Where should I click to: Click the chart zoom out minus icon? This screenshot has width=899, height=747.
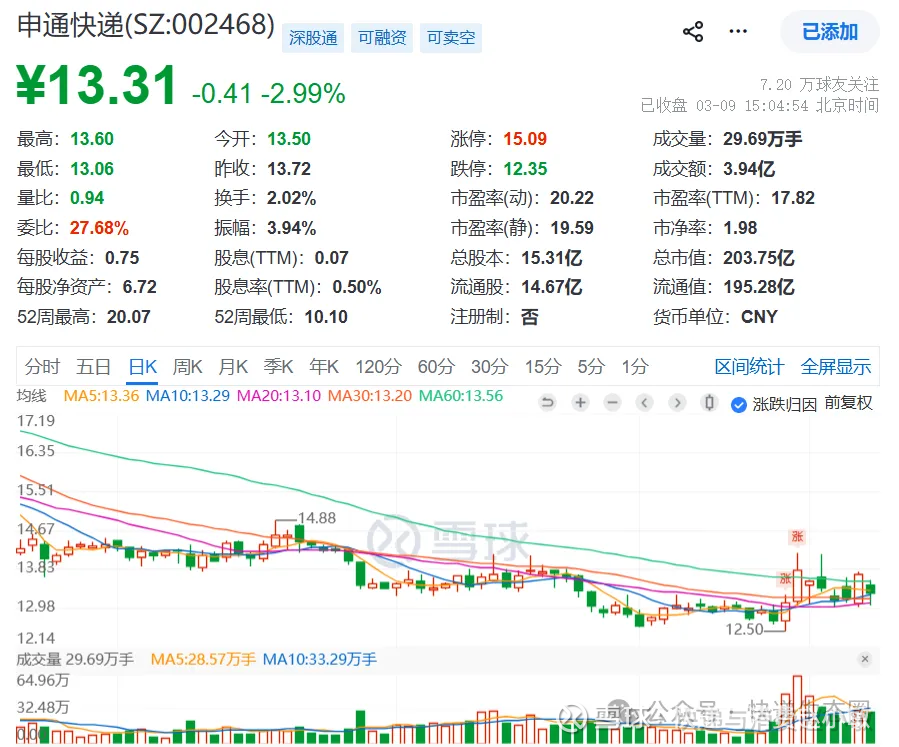click(612, 403)
